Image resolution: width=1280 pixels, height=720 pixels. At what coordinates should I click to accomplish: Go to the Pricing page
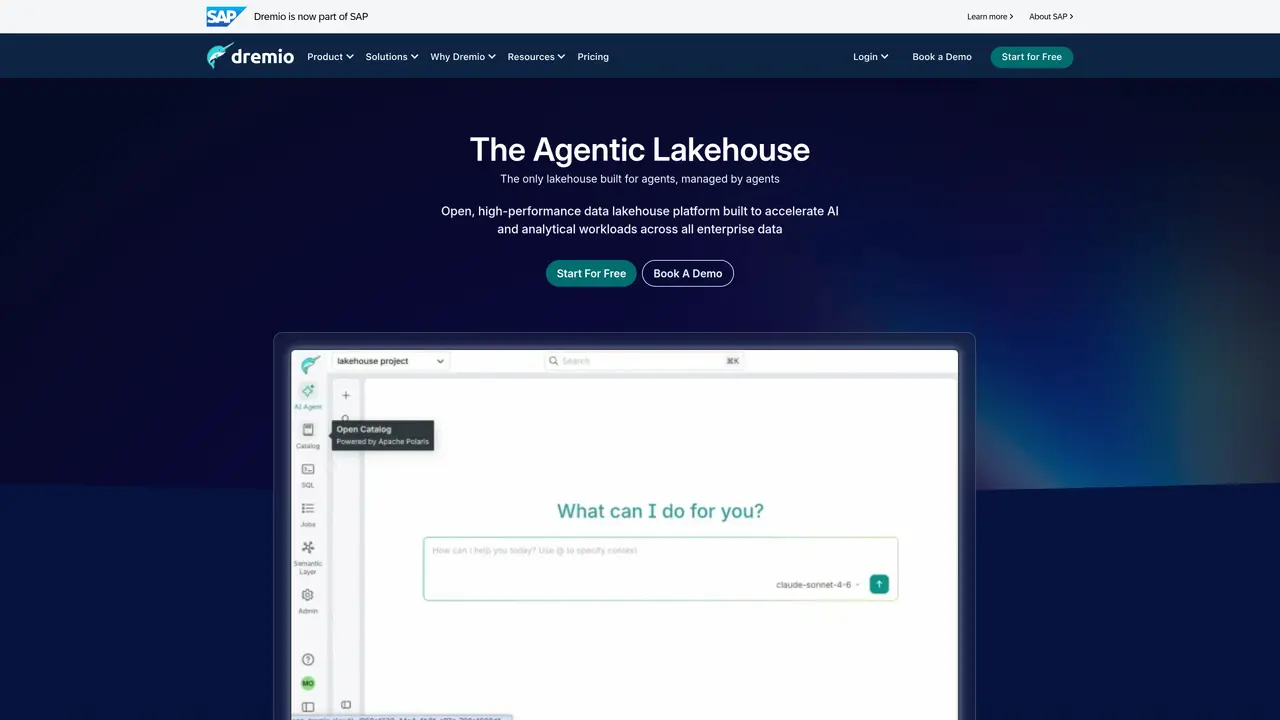coord(593,57)
